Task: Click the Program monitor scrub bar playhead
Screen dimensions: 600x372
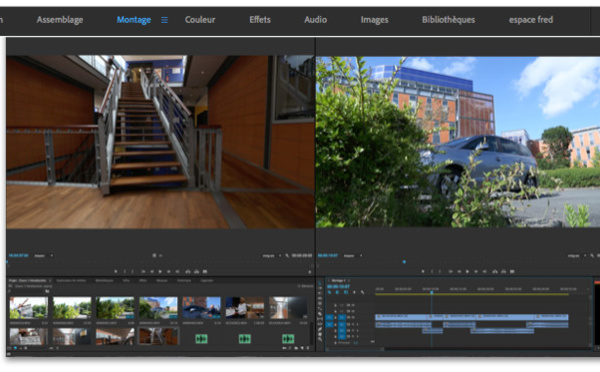Action: pos(404,262)
